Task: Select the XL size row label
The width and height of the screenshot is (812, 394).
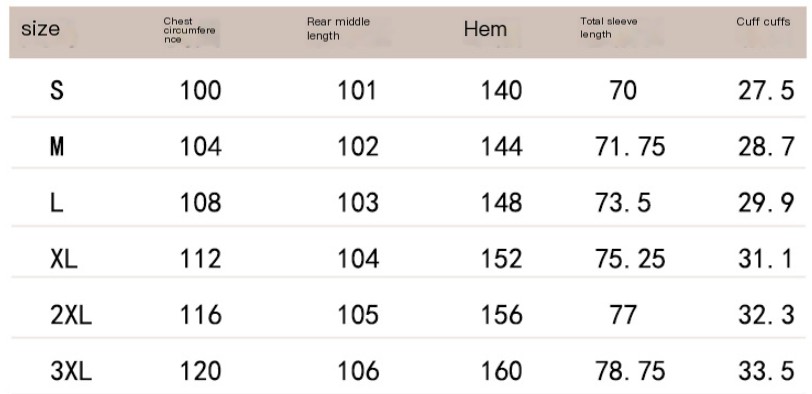Action: pos(64,258)
